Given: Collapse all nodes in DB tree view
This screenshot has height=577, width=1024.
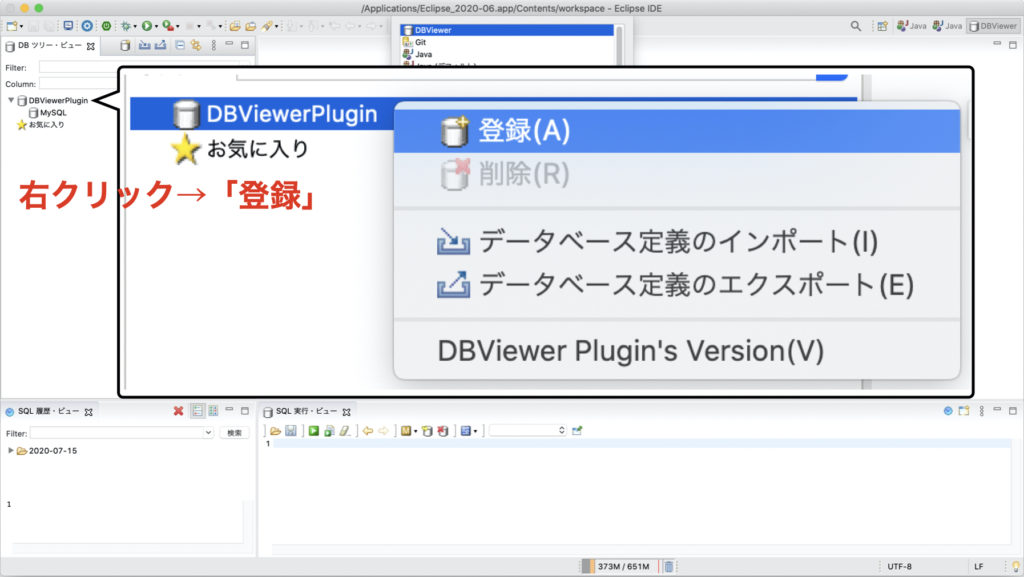Looking at the screenshot, I should pyautogui.click(x=180, y=45).
